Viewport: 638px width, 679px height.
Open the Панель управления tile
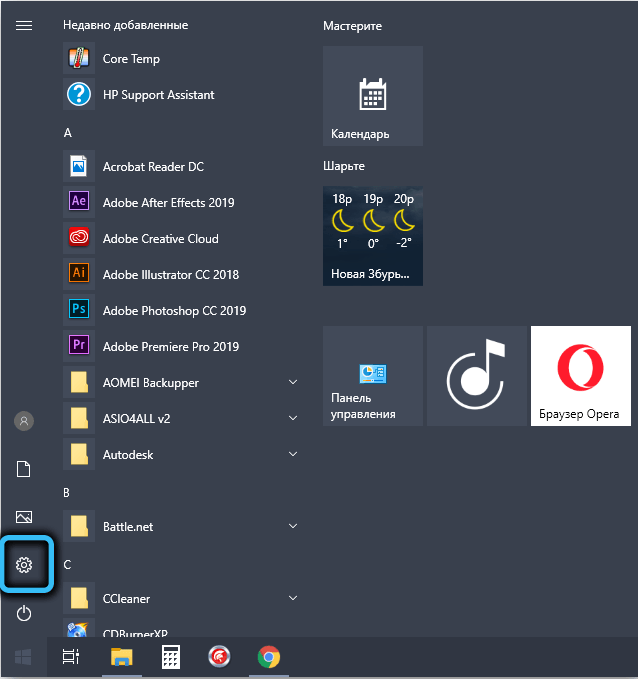373,376
